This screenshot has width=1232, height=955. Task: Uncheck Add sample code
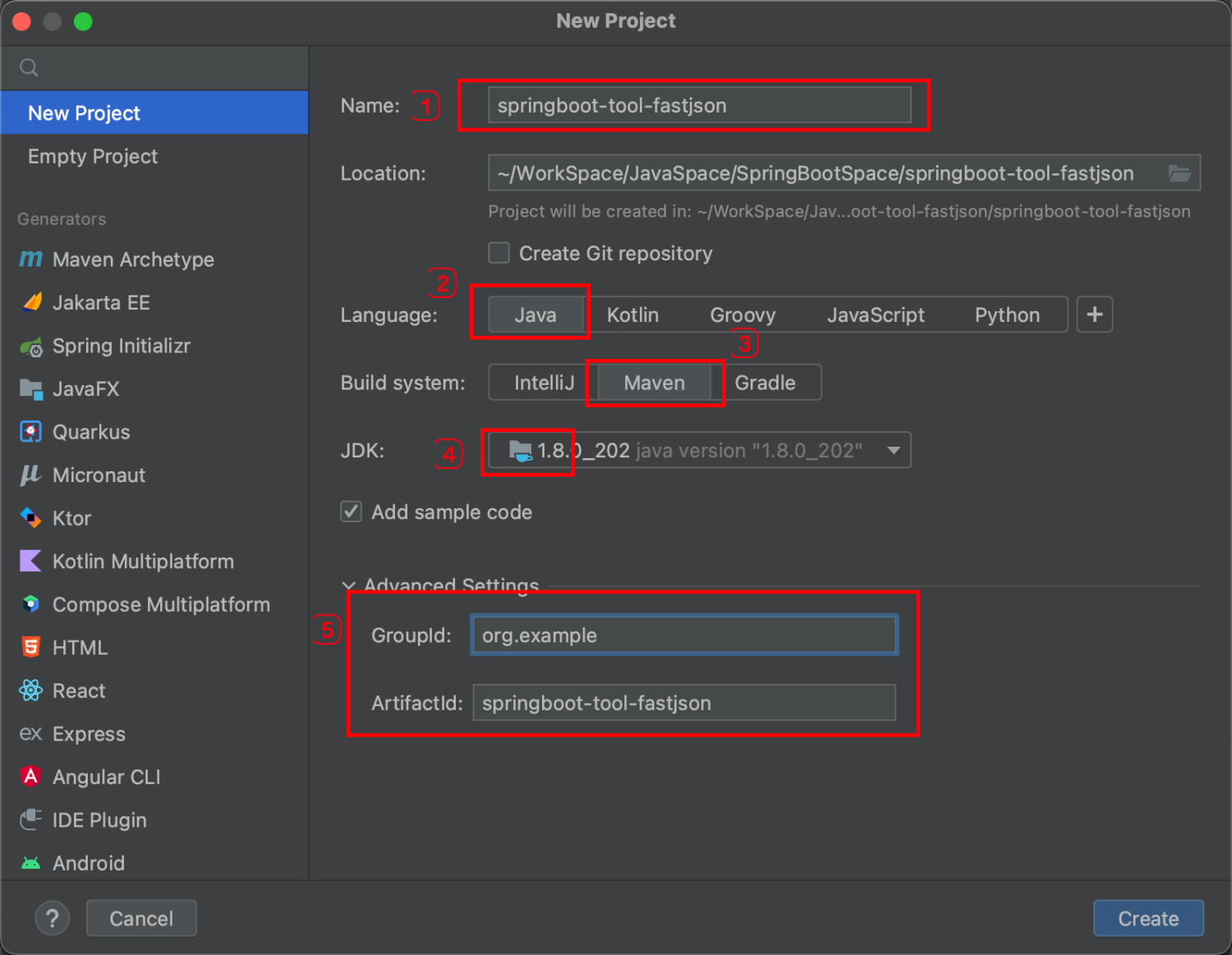click(351, 511)
